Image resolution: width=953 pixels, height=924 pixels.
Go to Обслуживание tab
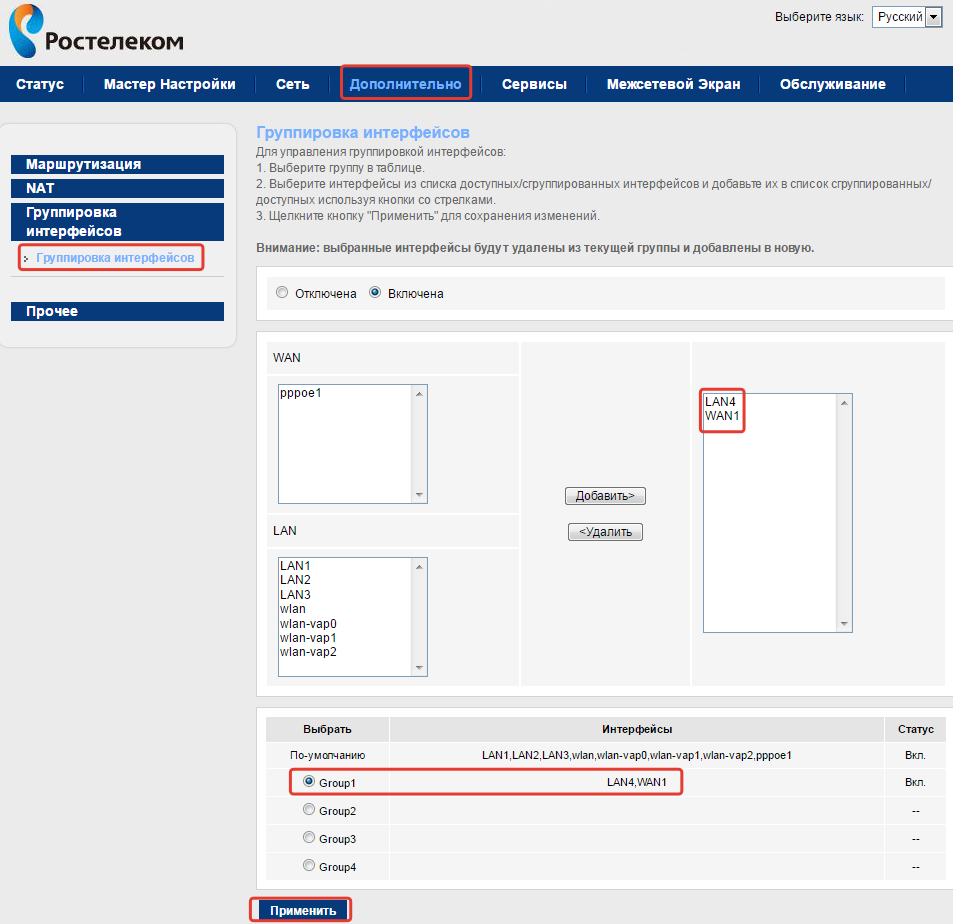(x=832, y=84)
